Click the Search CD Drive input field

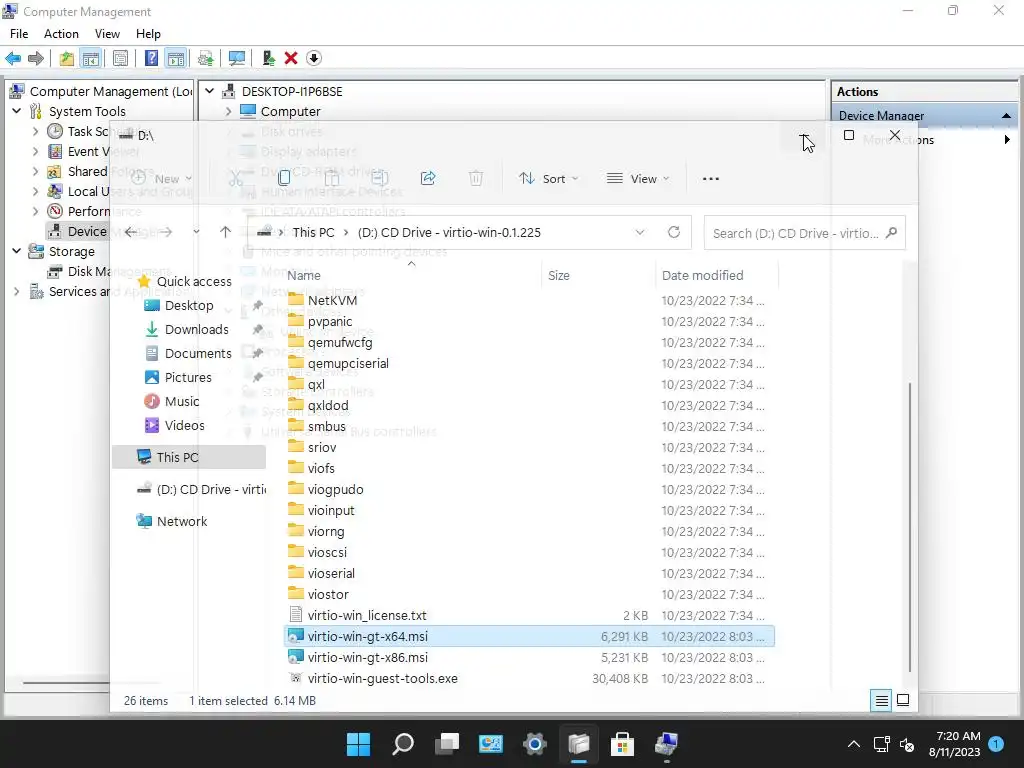click(805, 233)
